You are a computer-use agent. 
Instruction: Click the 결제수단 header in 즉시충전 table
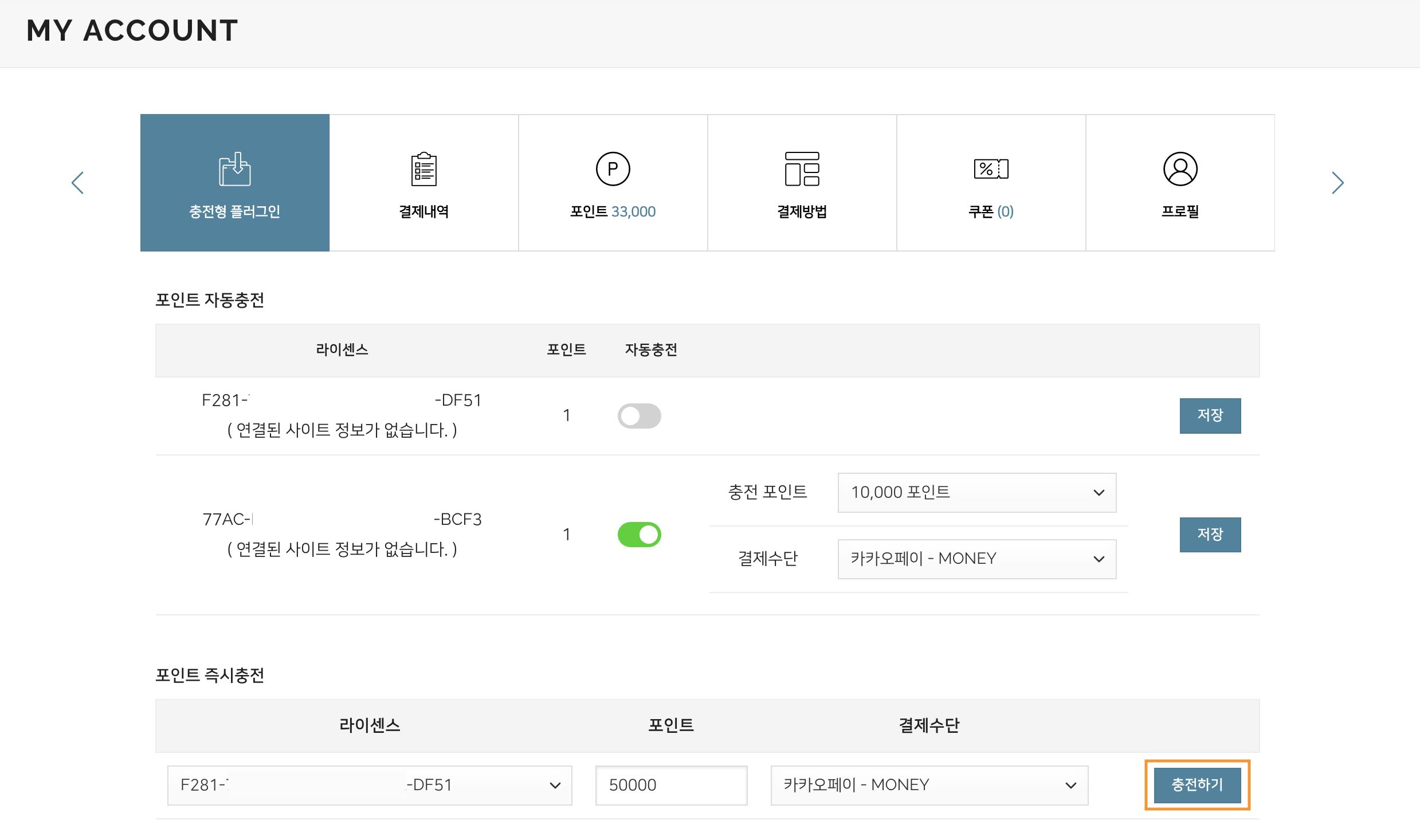pyautogui.click(x=929, y=725)
